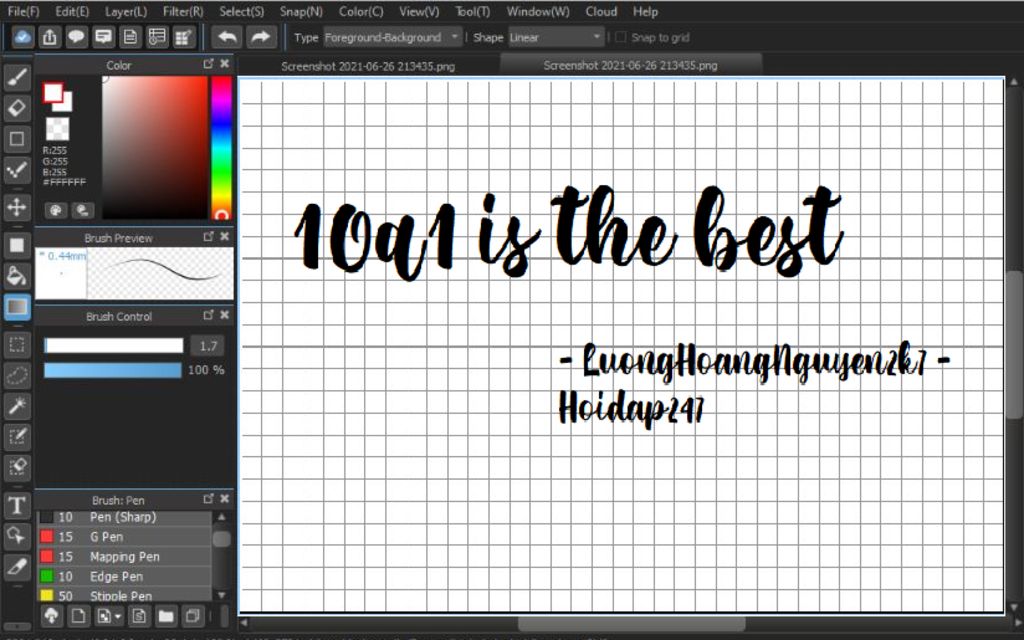Screen dimensions: 1024x640
Task: Open the Snap menu
Action: point(301,12)
